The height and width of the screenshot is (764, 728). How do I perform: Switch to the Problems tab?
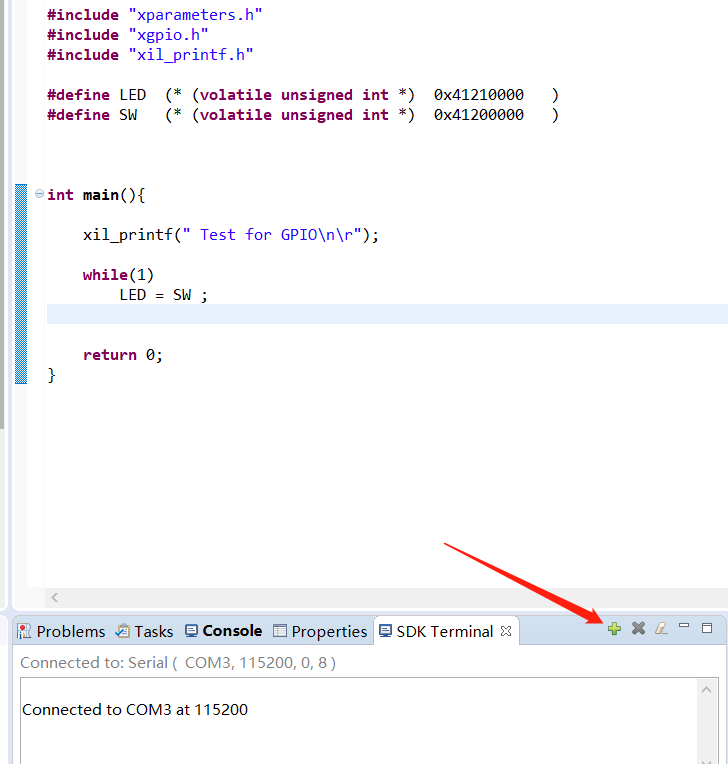(x=61, y=631)
